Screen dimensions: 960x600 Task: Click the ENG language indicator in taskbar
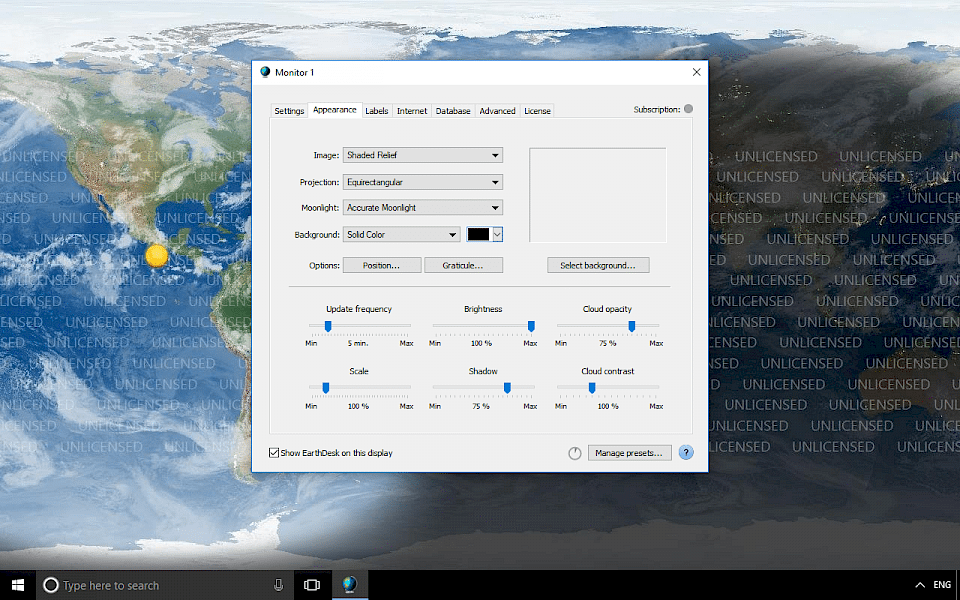click(942, 585)
